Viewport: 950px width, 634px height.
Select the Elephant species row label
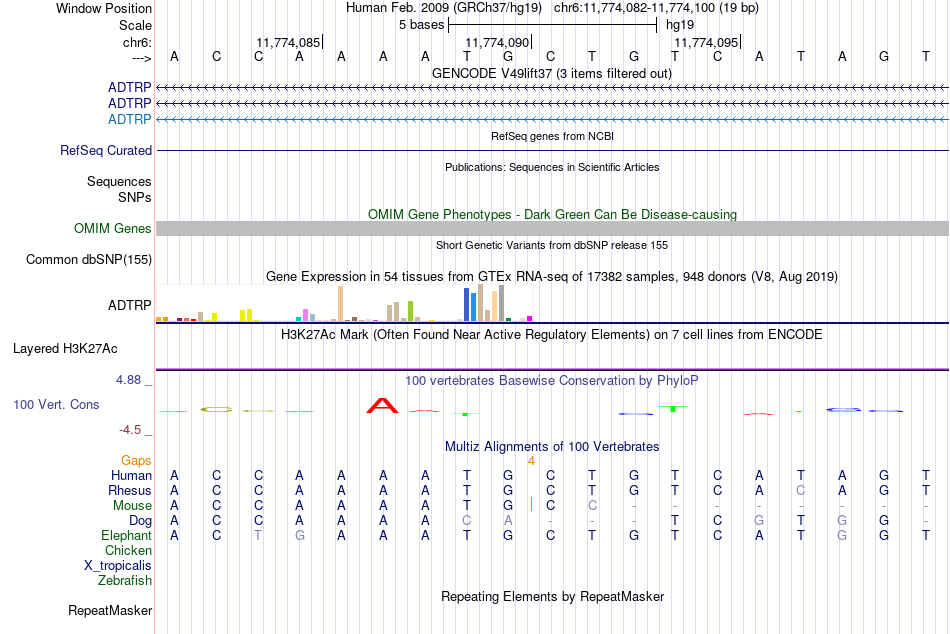(127, 535)
